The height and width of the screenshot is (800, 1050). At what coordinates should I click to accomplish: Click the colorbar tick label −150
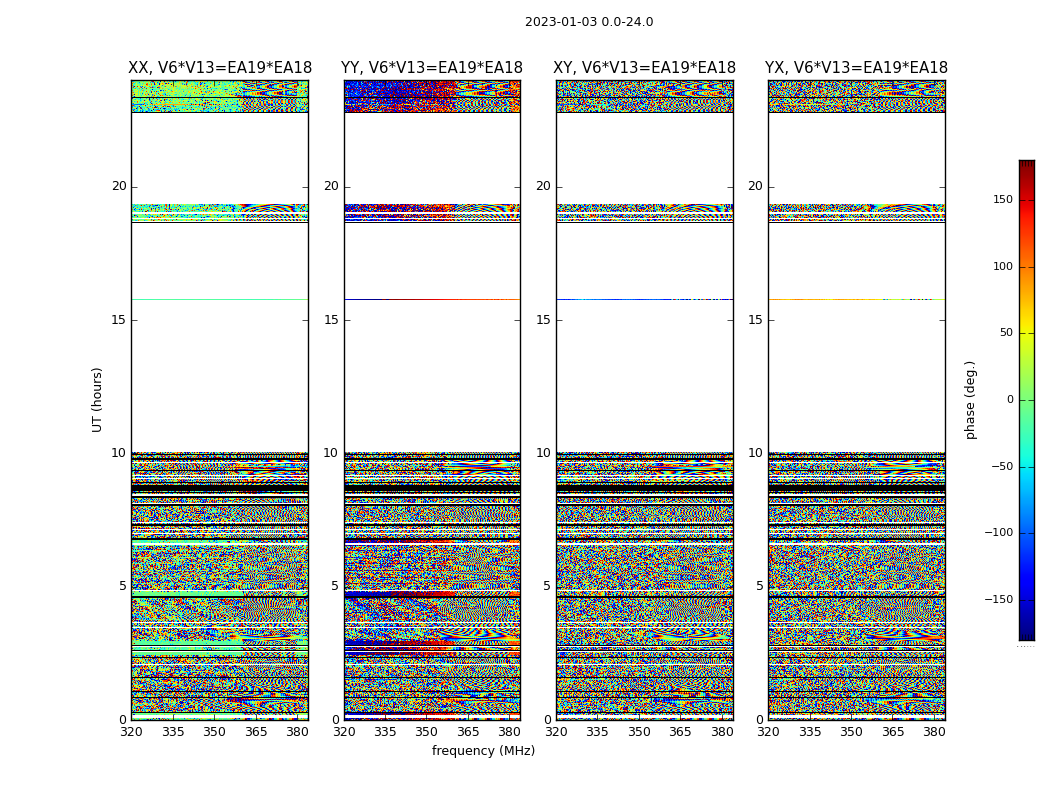[999, 599]
